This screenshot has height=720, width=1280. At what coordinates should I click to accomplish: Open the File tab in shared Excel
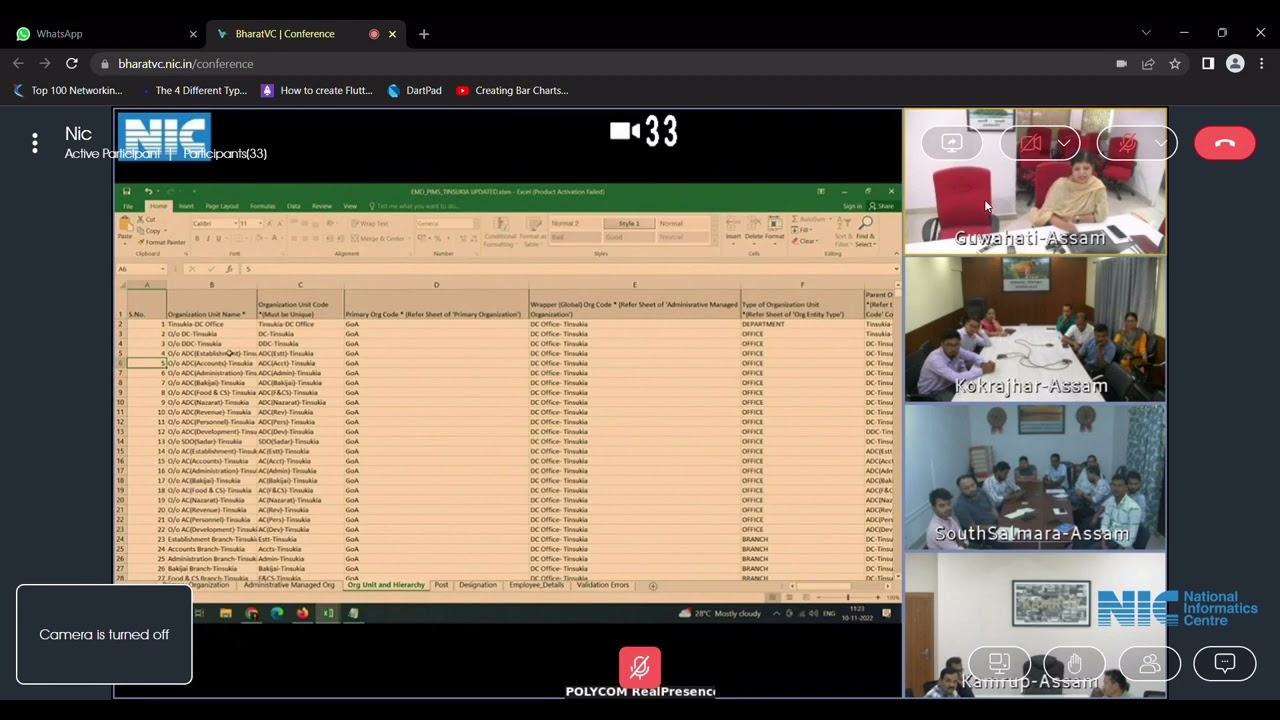tap(128, 206)
